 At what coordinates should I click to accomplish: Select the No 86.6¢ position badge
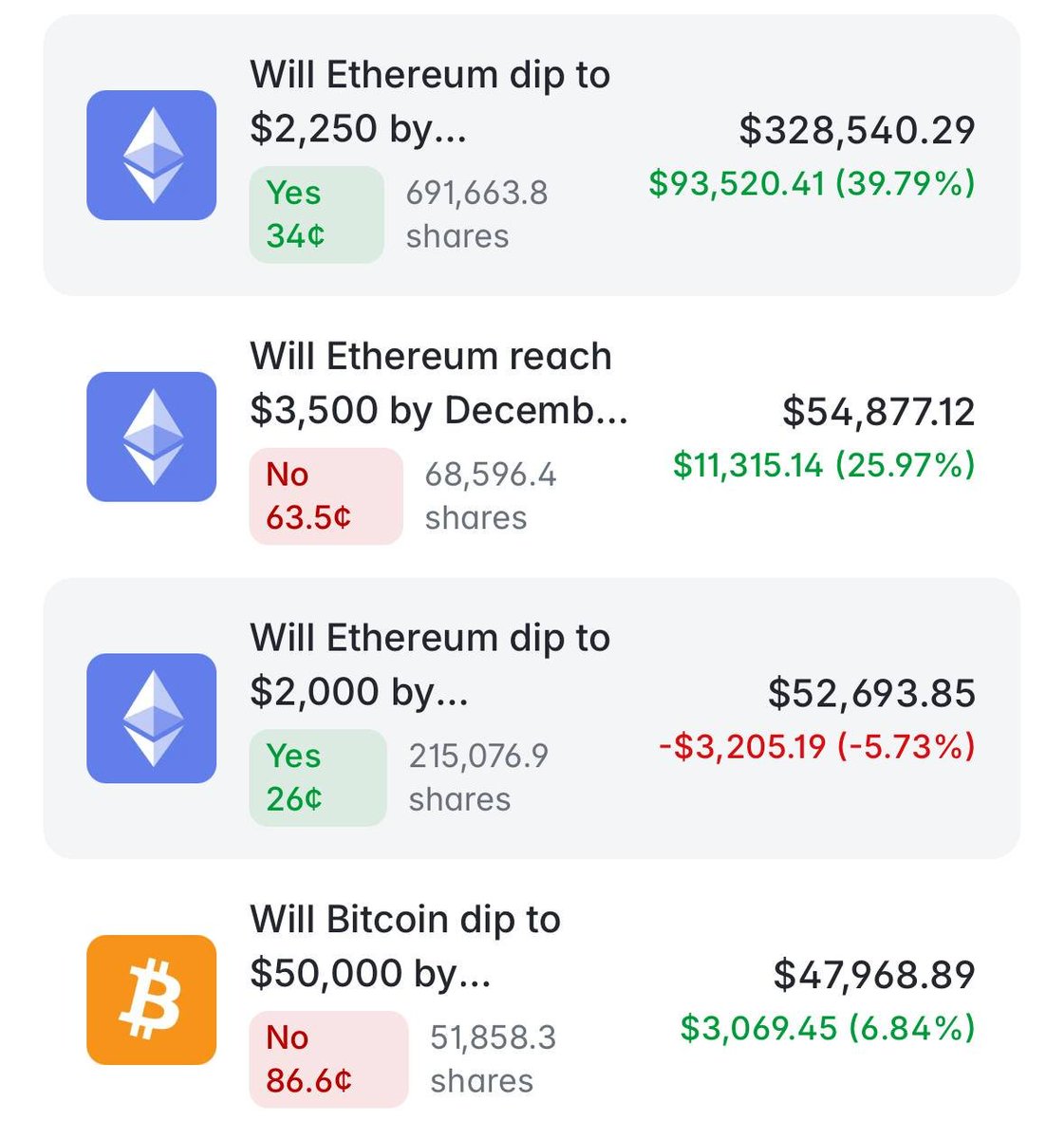click(x=328, y=1059)
